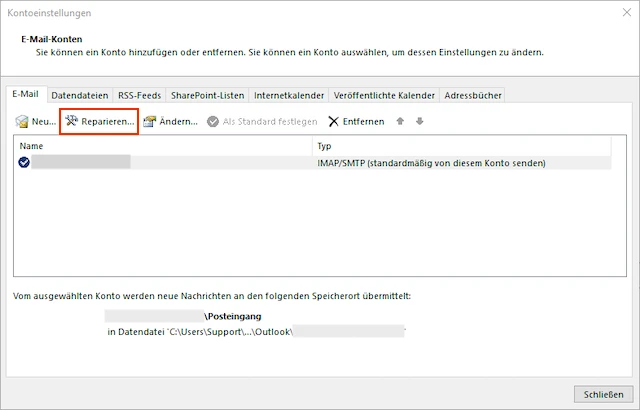Click the Als Standard festlegen label
640x410 pixels.
[270, 122]
